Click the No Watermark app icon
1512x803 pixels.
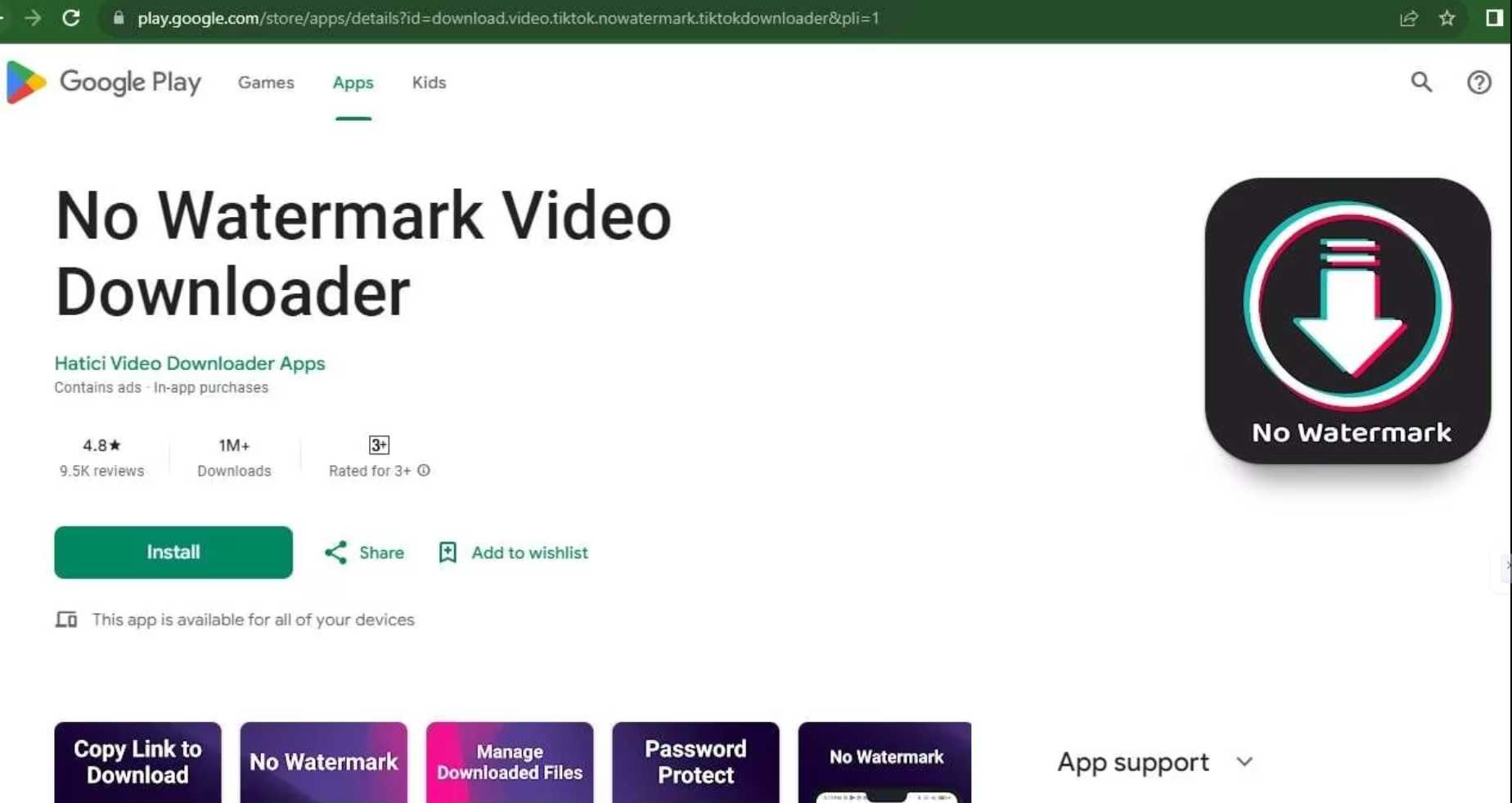click(x=1348, y=321)
